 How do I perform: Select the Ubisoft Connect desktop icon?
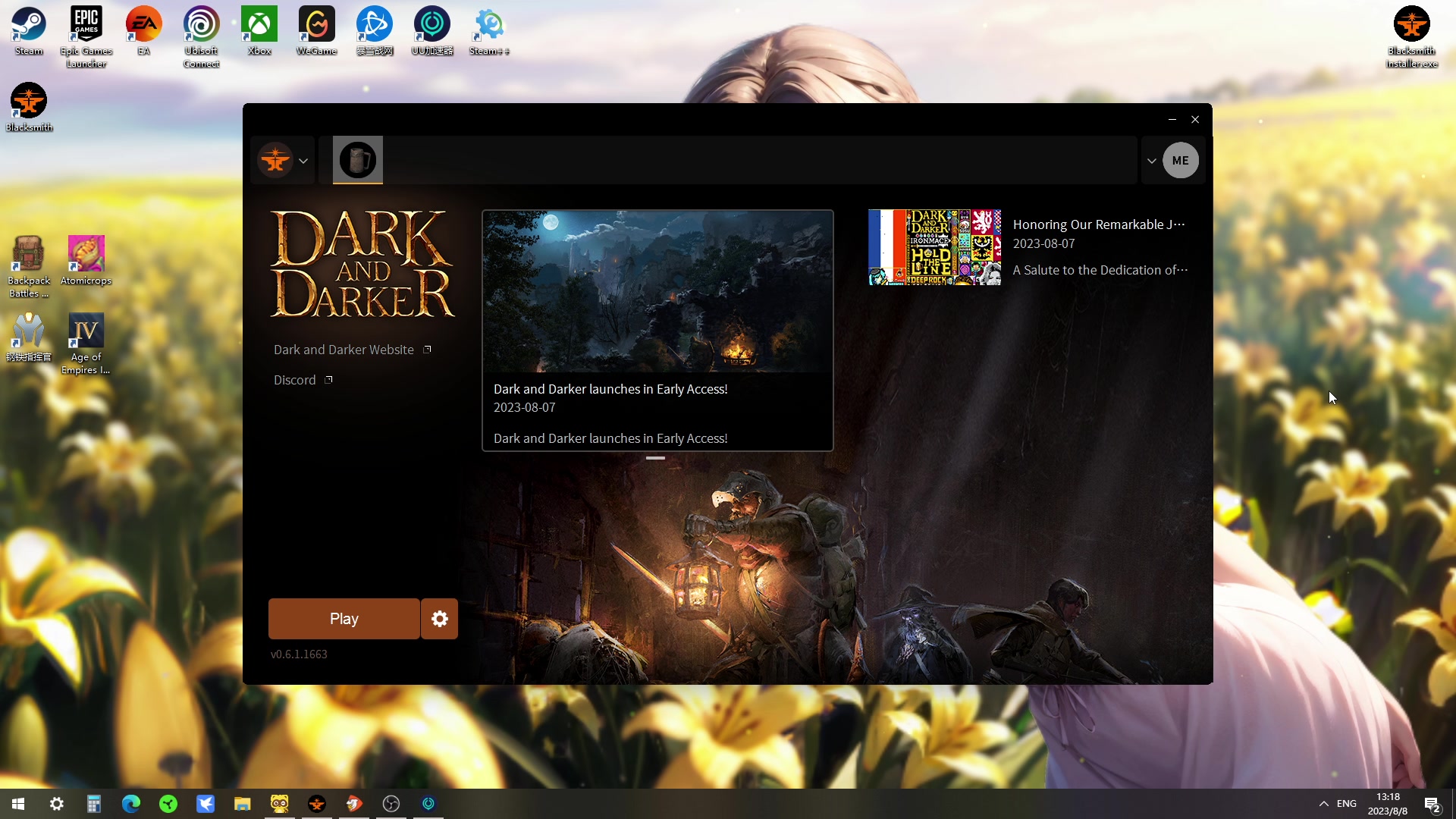tap(202, 37)
